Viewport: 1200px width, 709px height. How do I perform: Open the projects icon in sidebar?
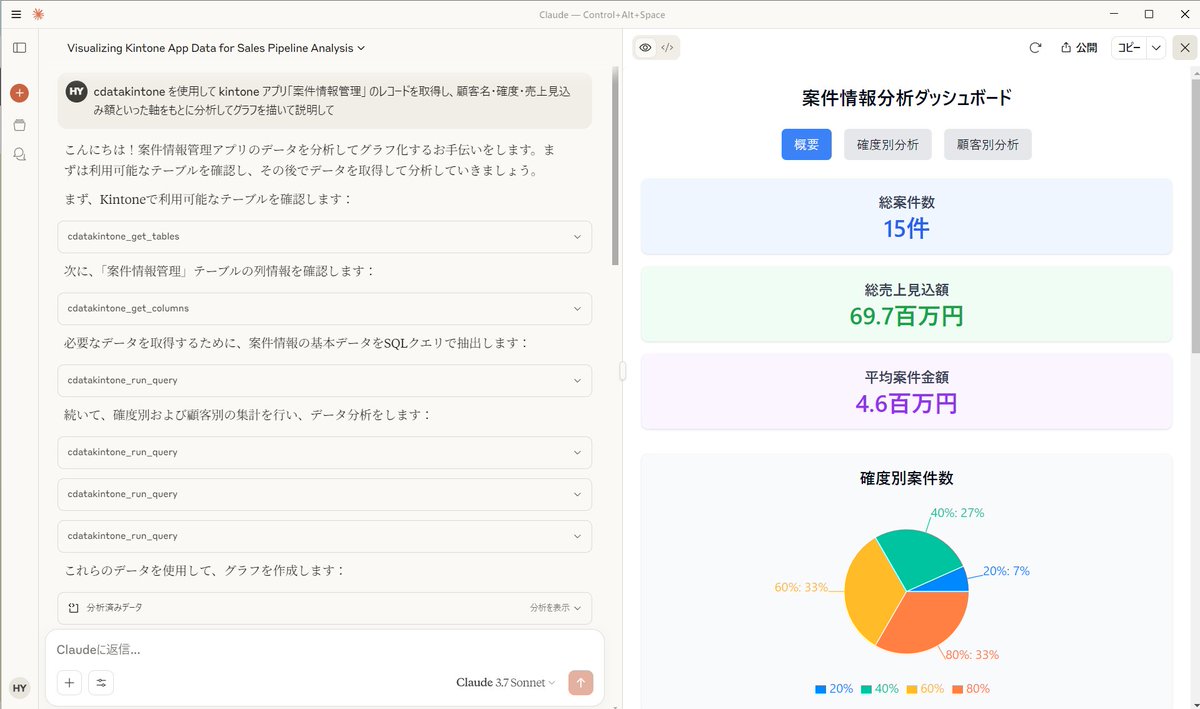click(19, 125)
